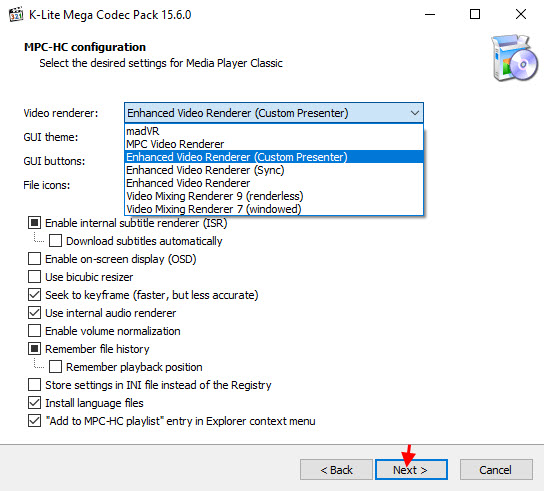
Task: Uncheck Add to MPC-HC playlist context menu entry
Action: [x=34, y=421]
